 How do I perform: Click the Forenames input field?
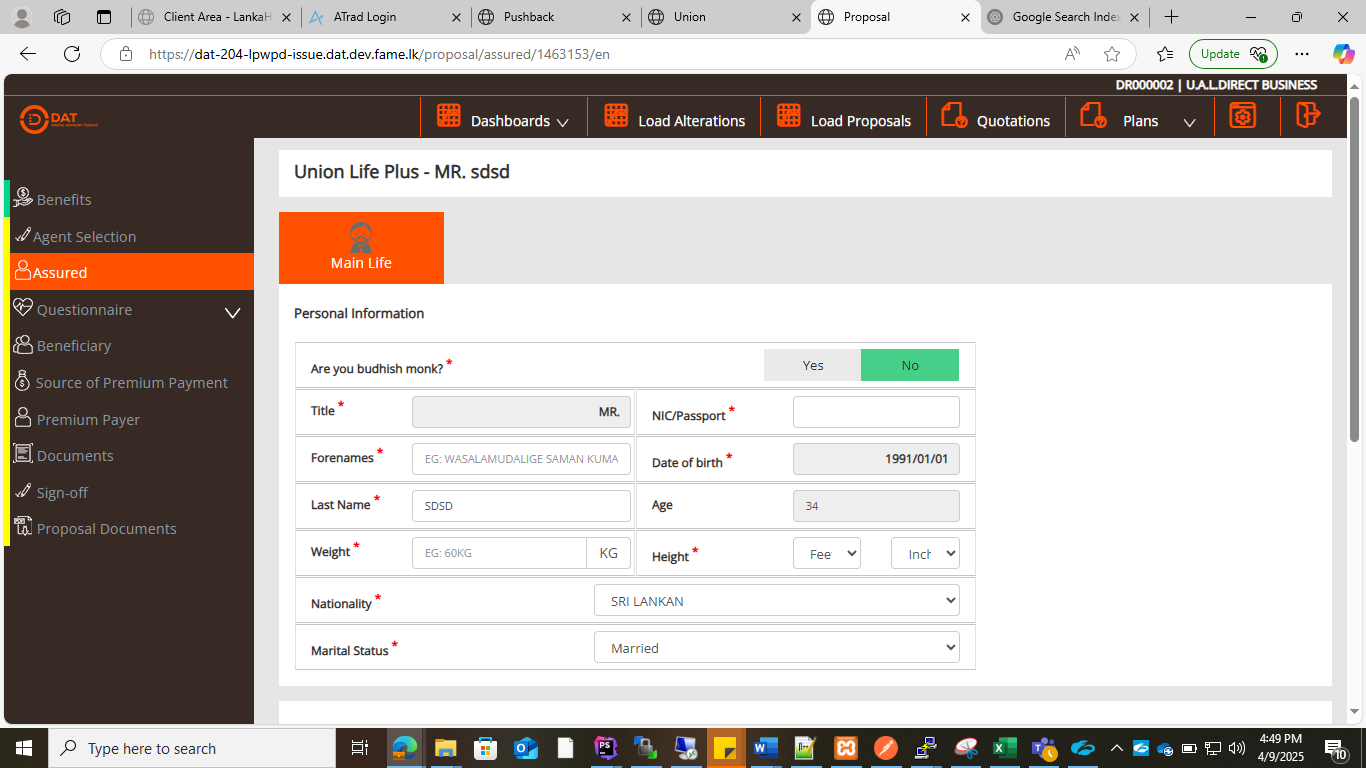[x=521, y=459]
